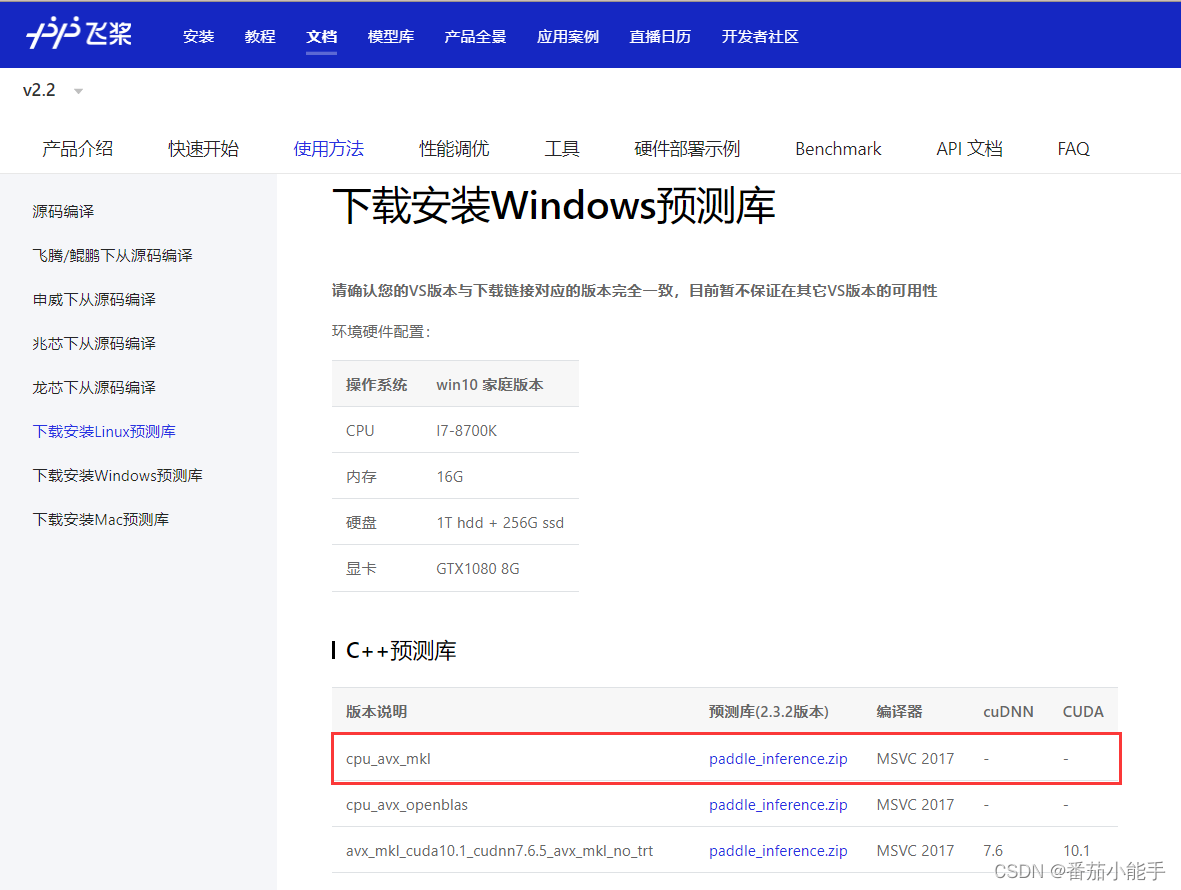Image resolution: width=1181 pixels, height=890 pixels.
Task: Open 下载安装Linux预测库 sidebar link
Action: point(104,431)
